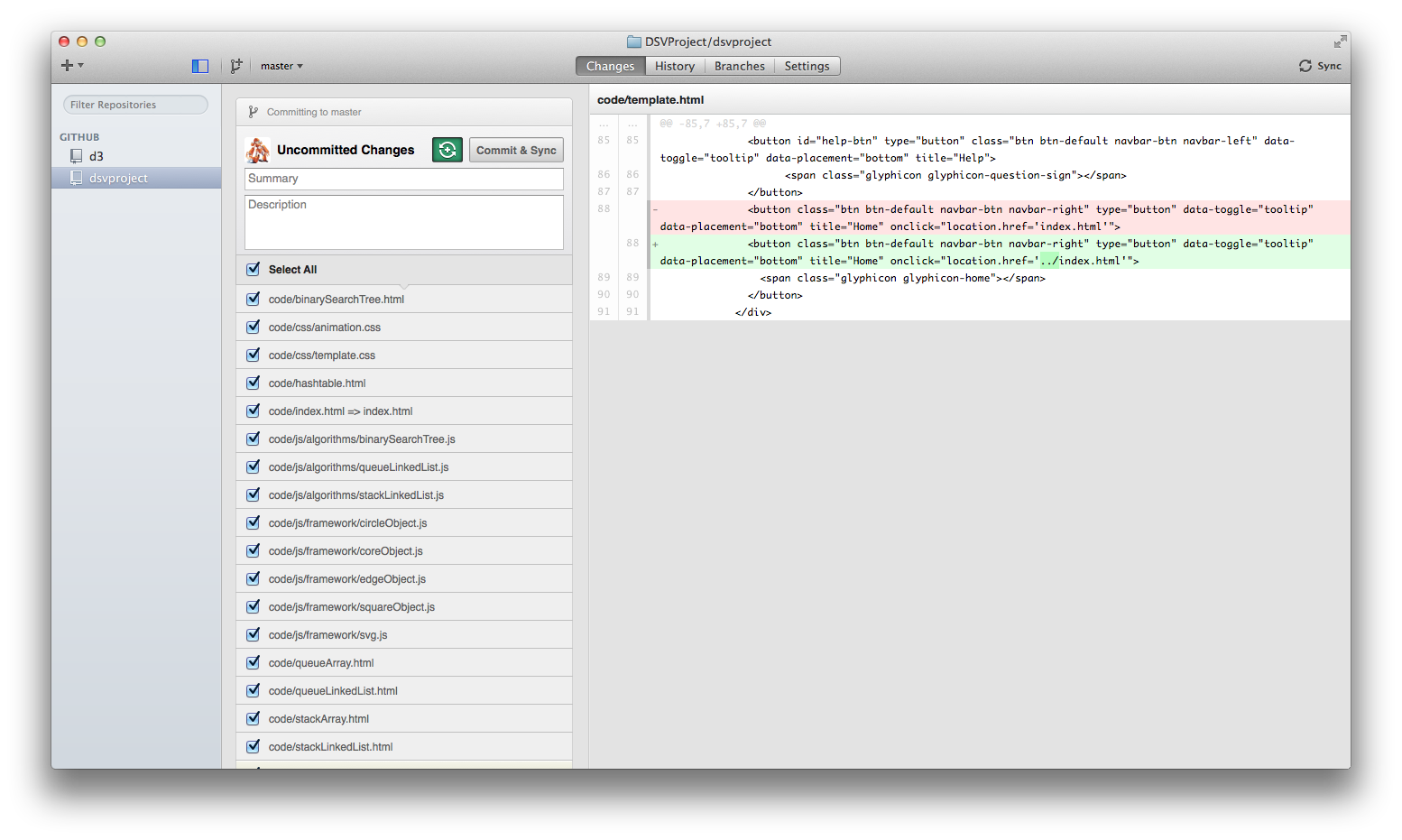Click the folder icon in window title

pyautogui.click(x=633, y=42)
